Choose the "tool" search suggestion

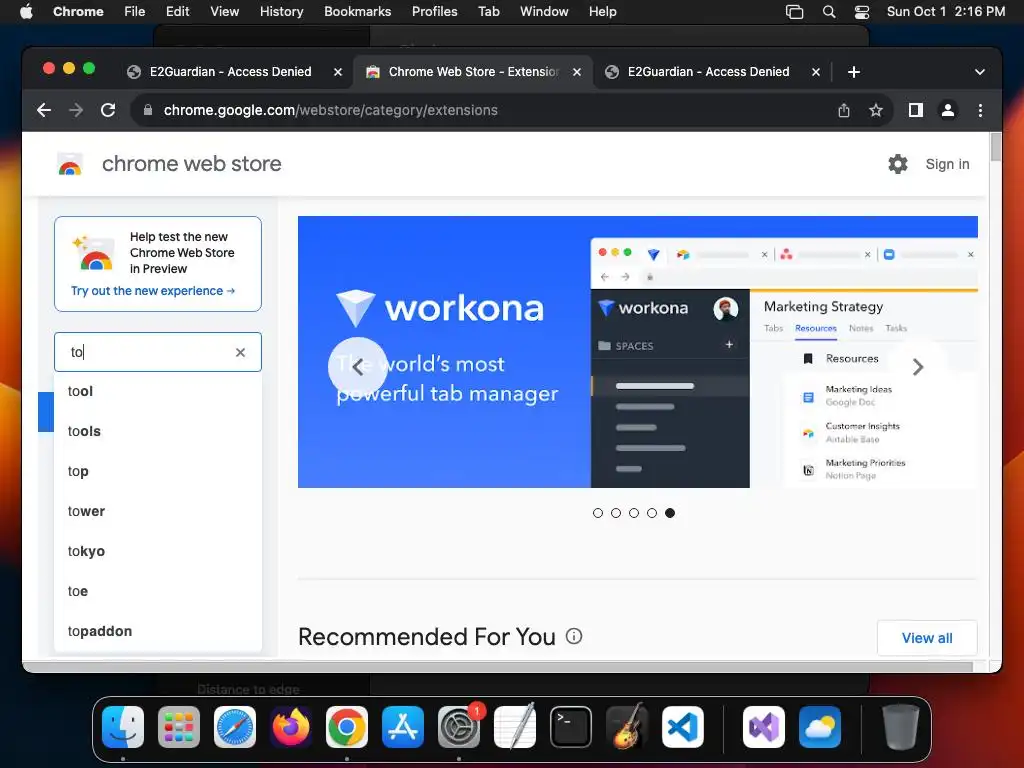pyautogui.click(x=158, y=391)
